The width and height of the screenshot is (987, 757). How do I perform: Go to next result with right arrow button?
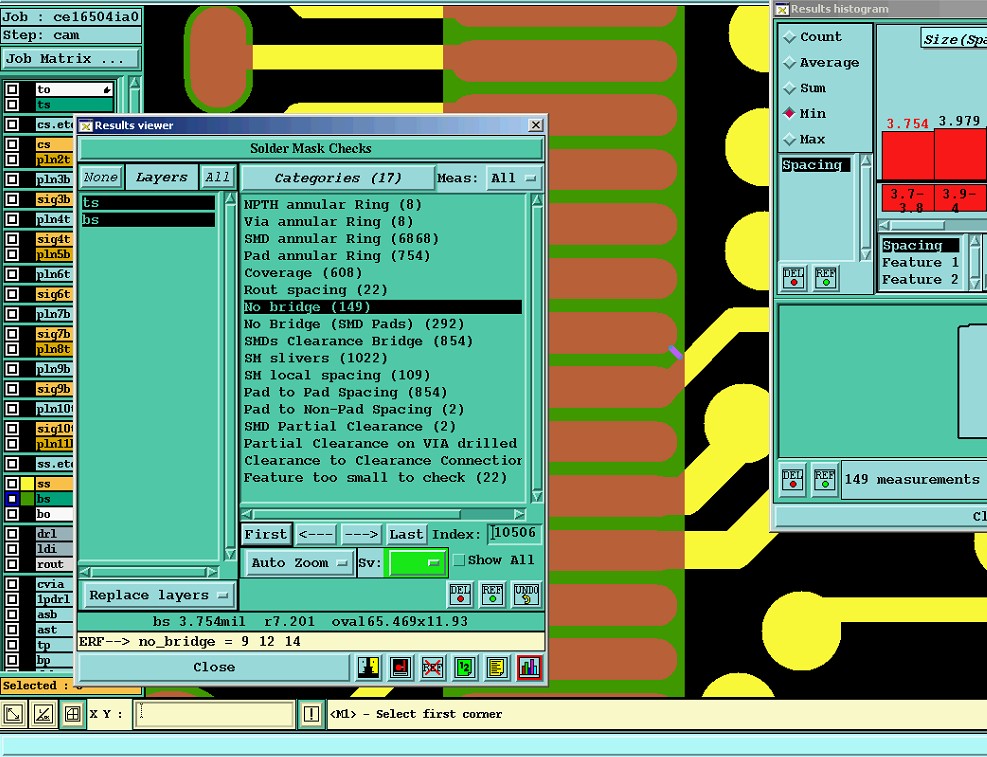361,534
